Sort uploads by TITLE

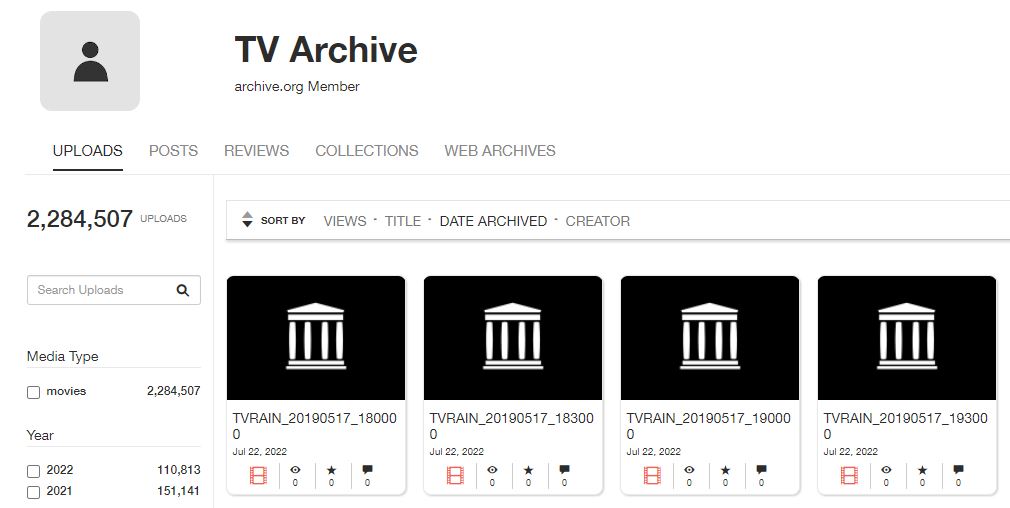(x=403, y=221)
